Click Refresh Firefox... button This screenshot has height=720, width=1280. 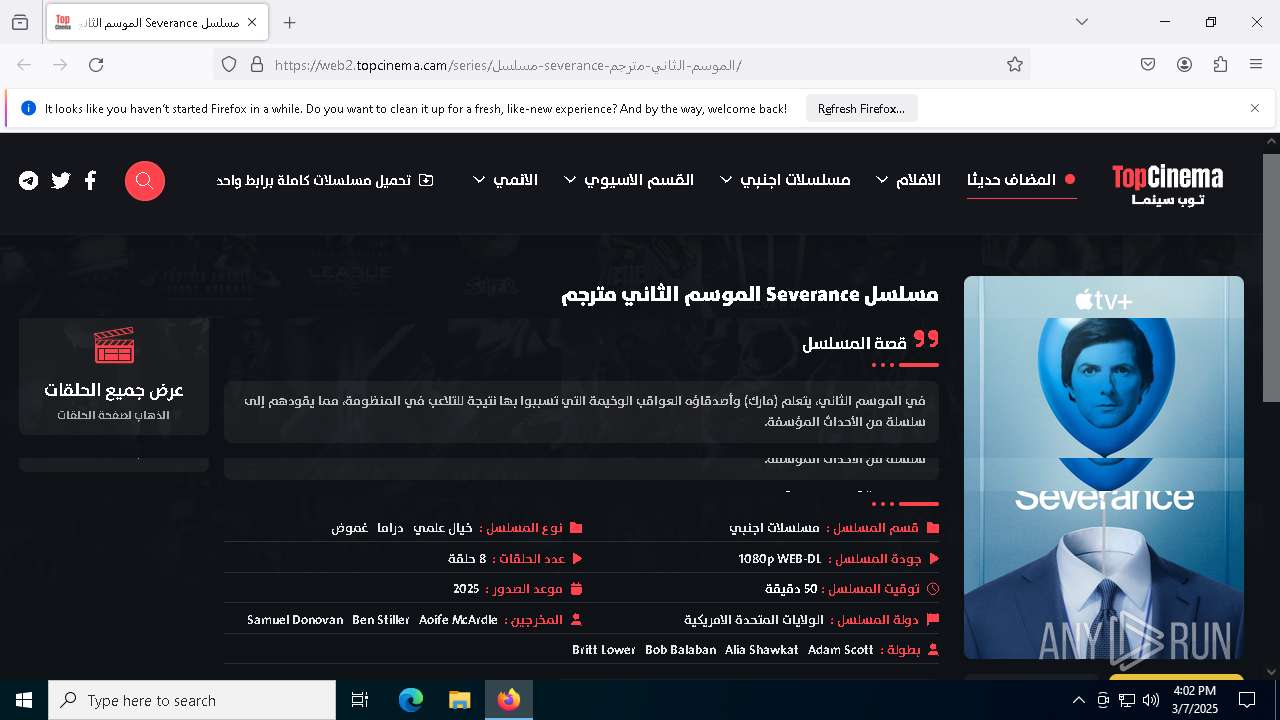point(861,108)
